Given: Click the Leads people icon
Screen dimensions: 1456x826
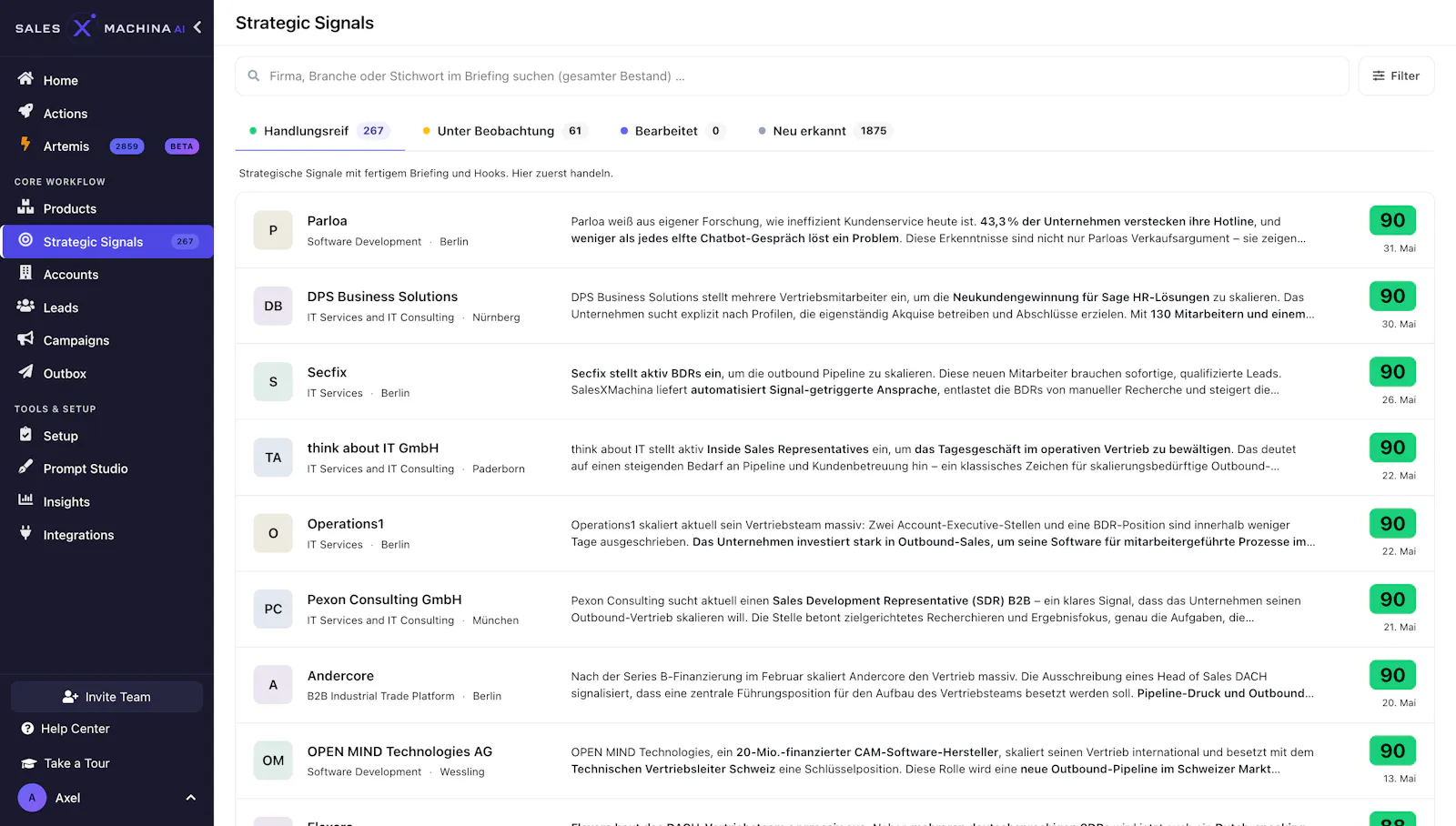Looking at the screenshot, I should pos(25,307).
